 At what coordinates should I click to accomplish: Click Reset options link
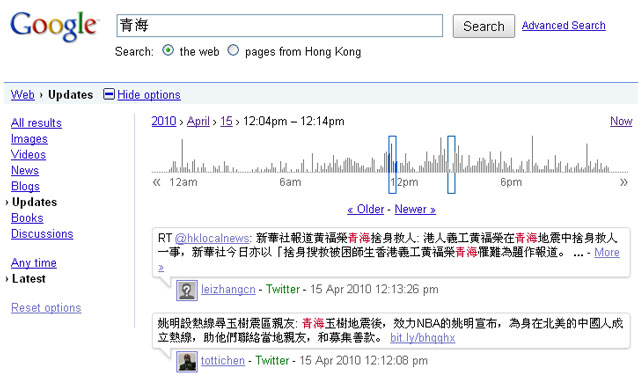46,308
